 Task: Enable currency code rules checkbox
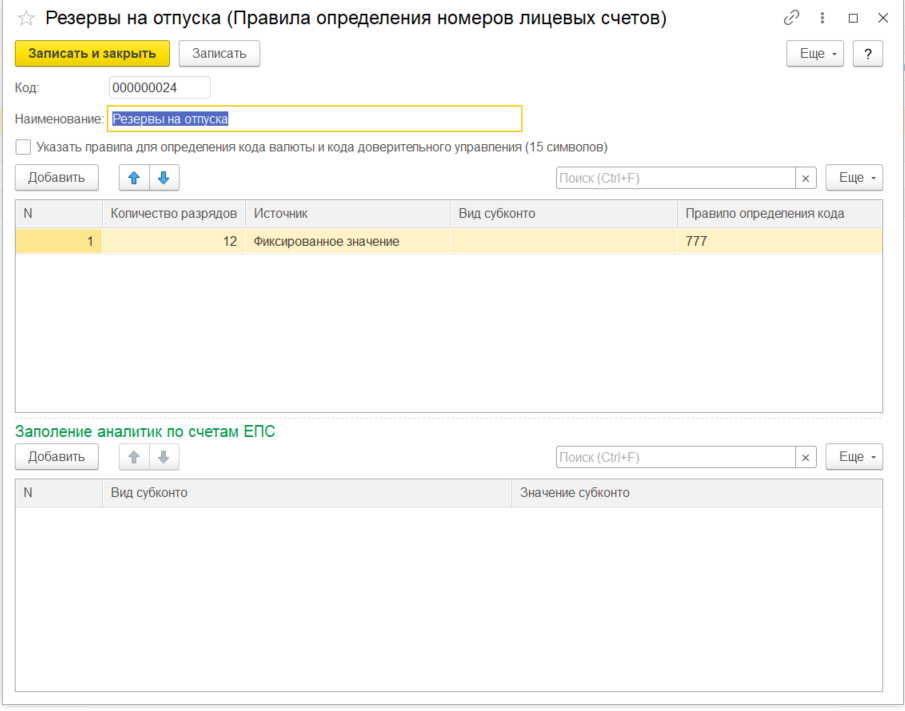click(23, 147)
